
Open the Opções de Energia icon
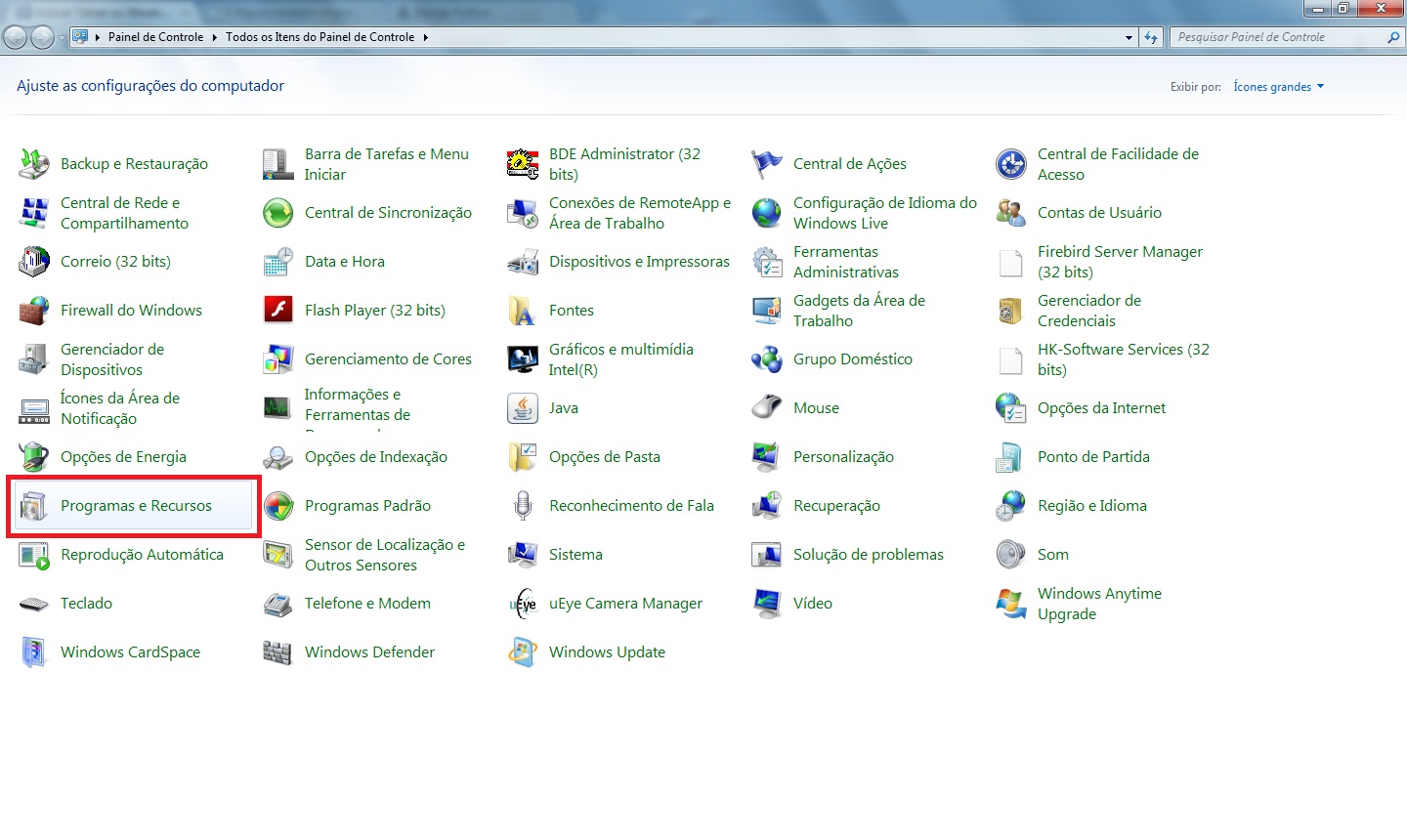(x=34, y=457)
